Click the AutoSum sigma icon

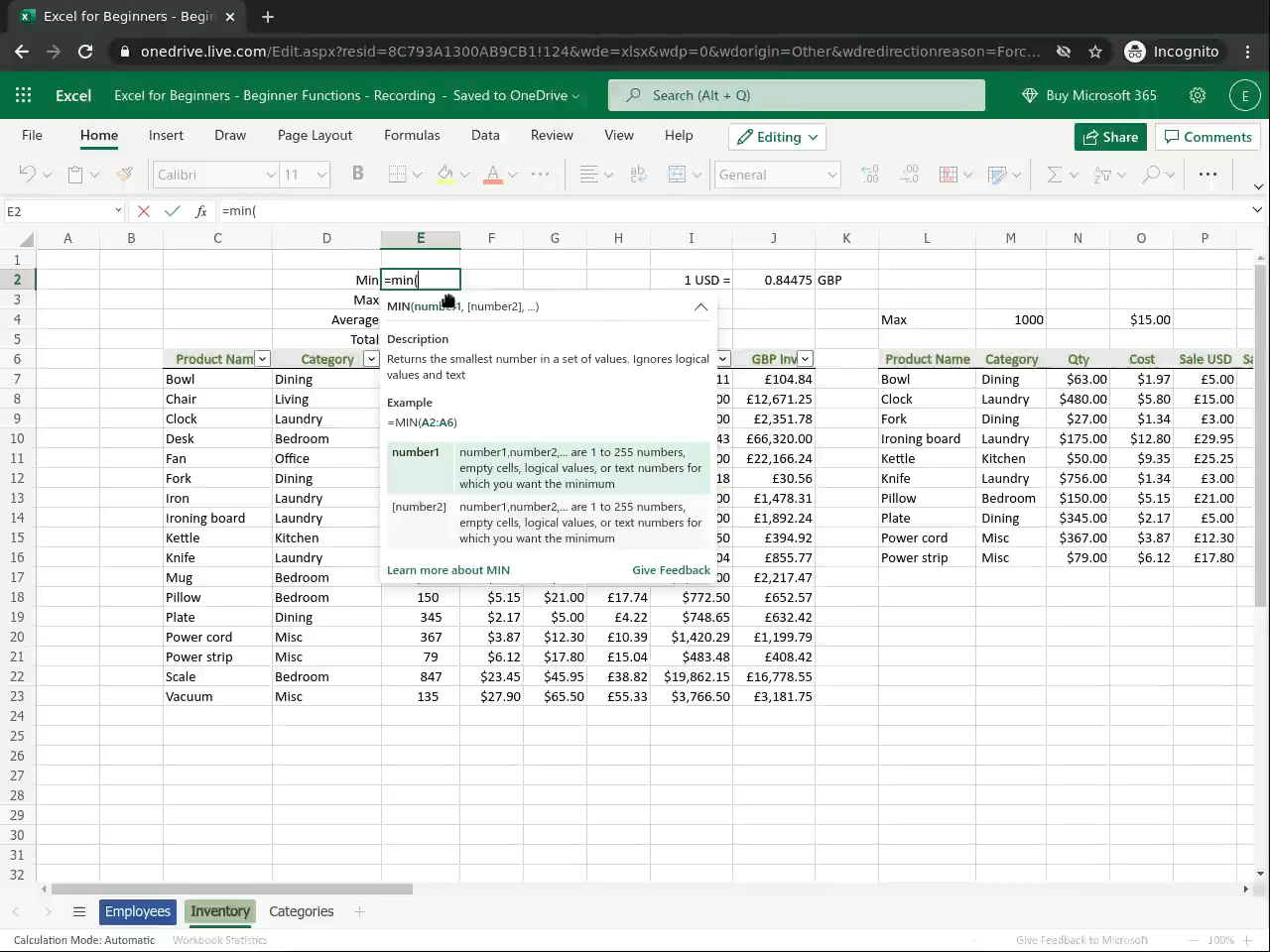click(x=1054, y=175)
